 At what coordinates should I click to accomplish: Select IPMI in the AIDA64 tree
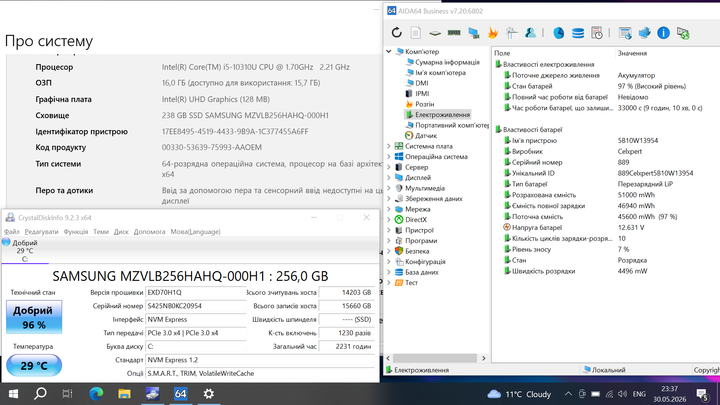tap(422, 94)
